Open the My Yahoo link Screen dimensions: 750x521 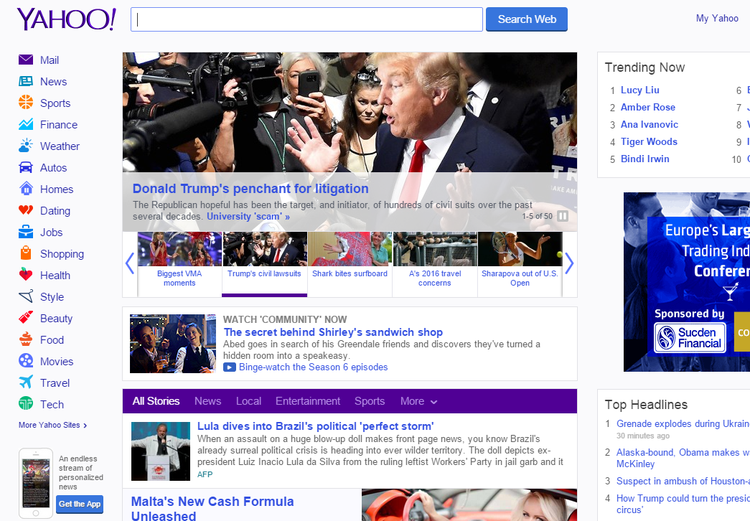(717, 18)
